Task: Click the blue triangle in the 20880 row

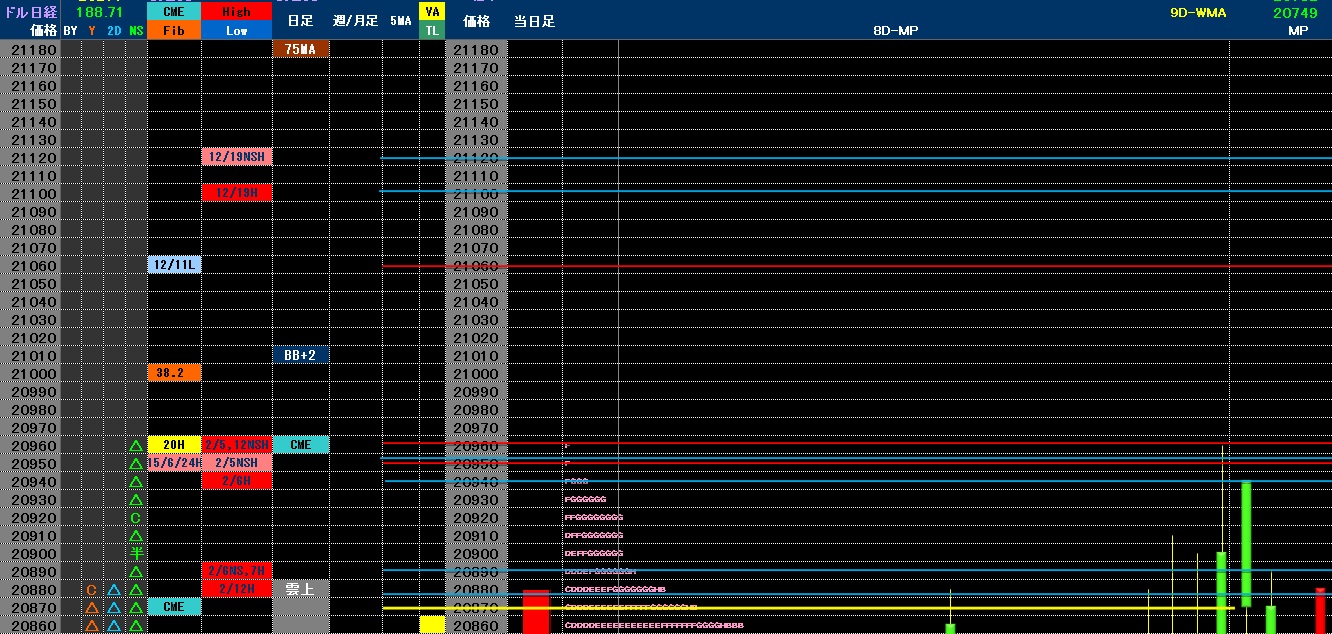Action: (x=113, y=589)
